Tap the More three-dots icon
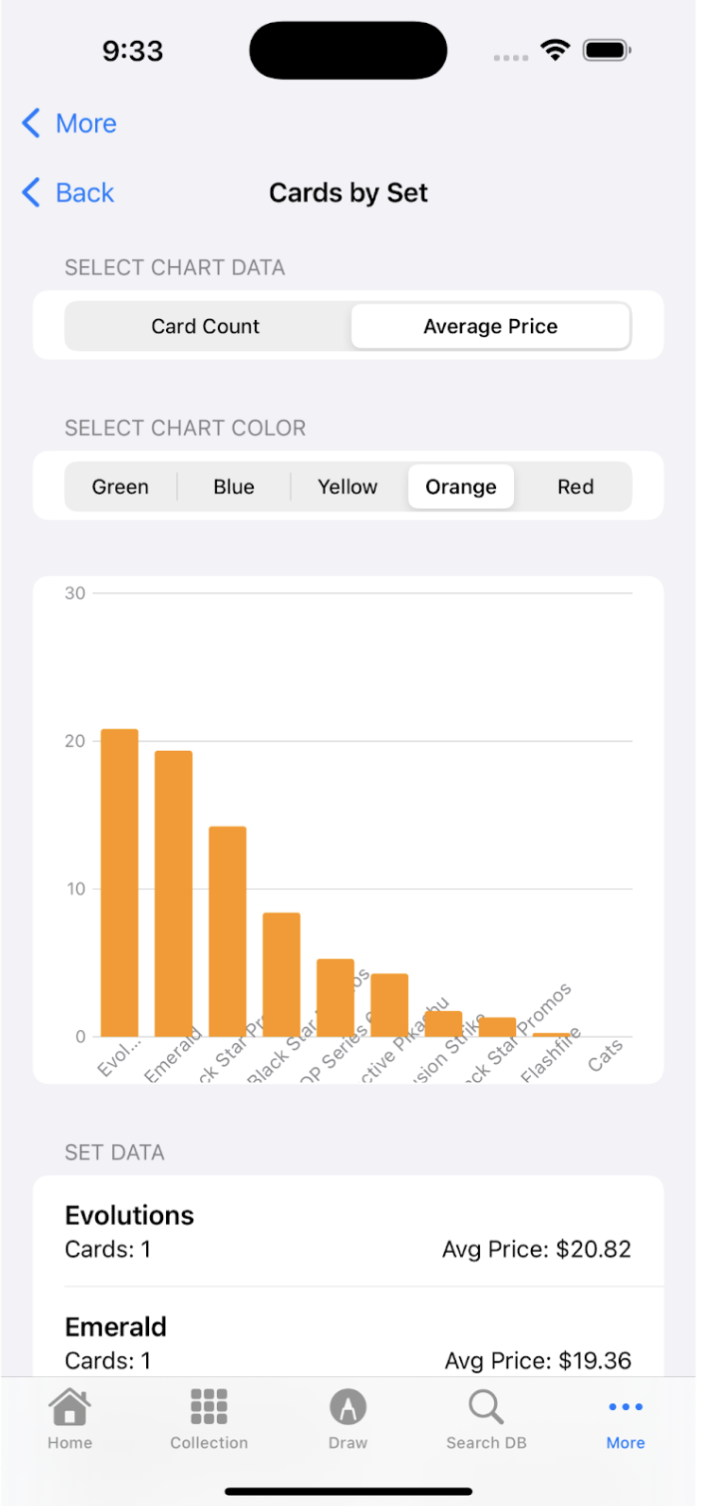Image resolution: width=702 pixels, height=1506 pixels. pos(626,1408)
